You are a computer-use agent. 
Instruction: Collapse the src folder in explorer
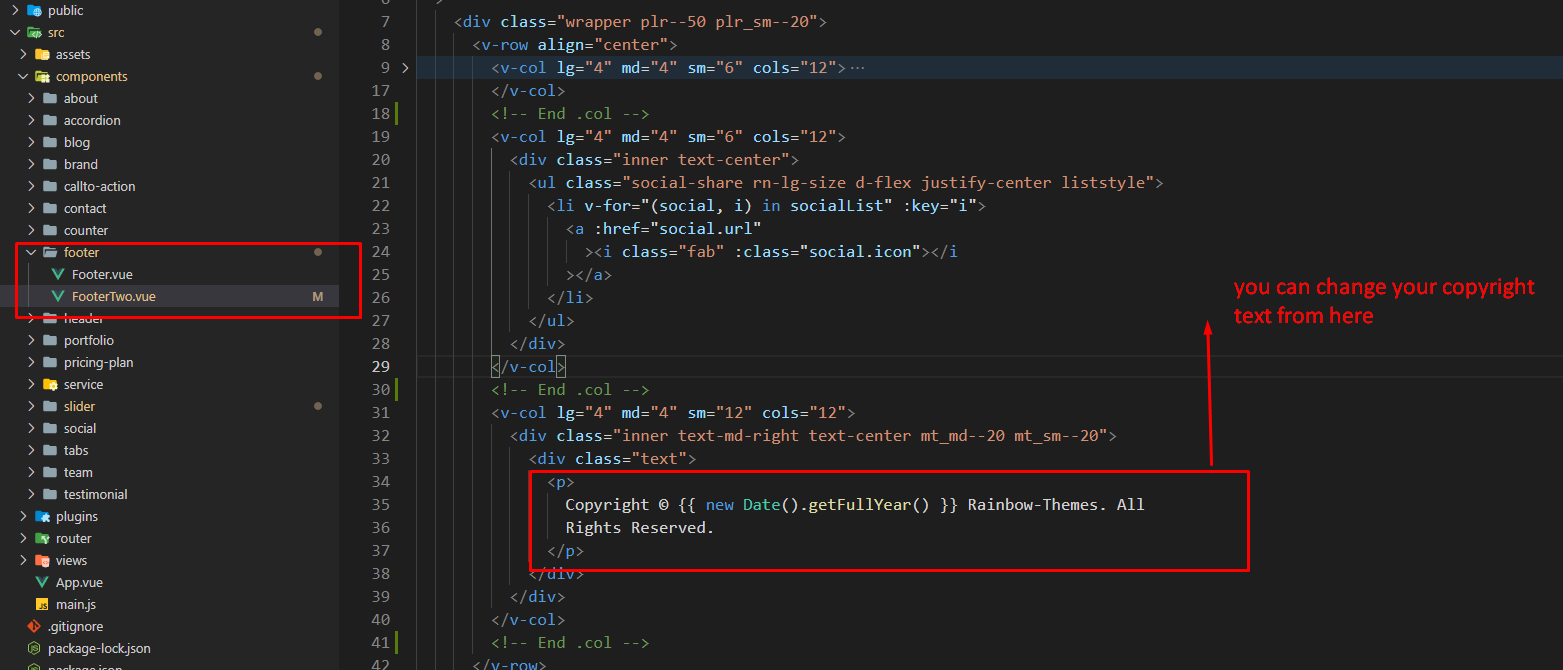[x=15, y=33]
